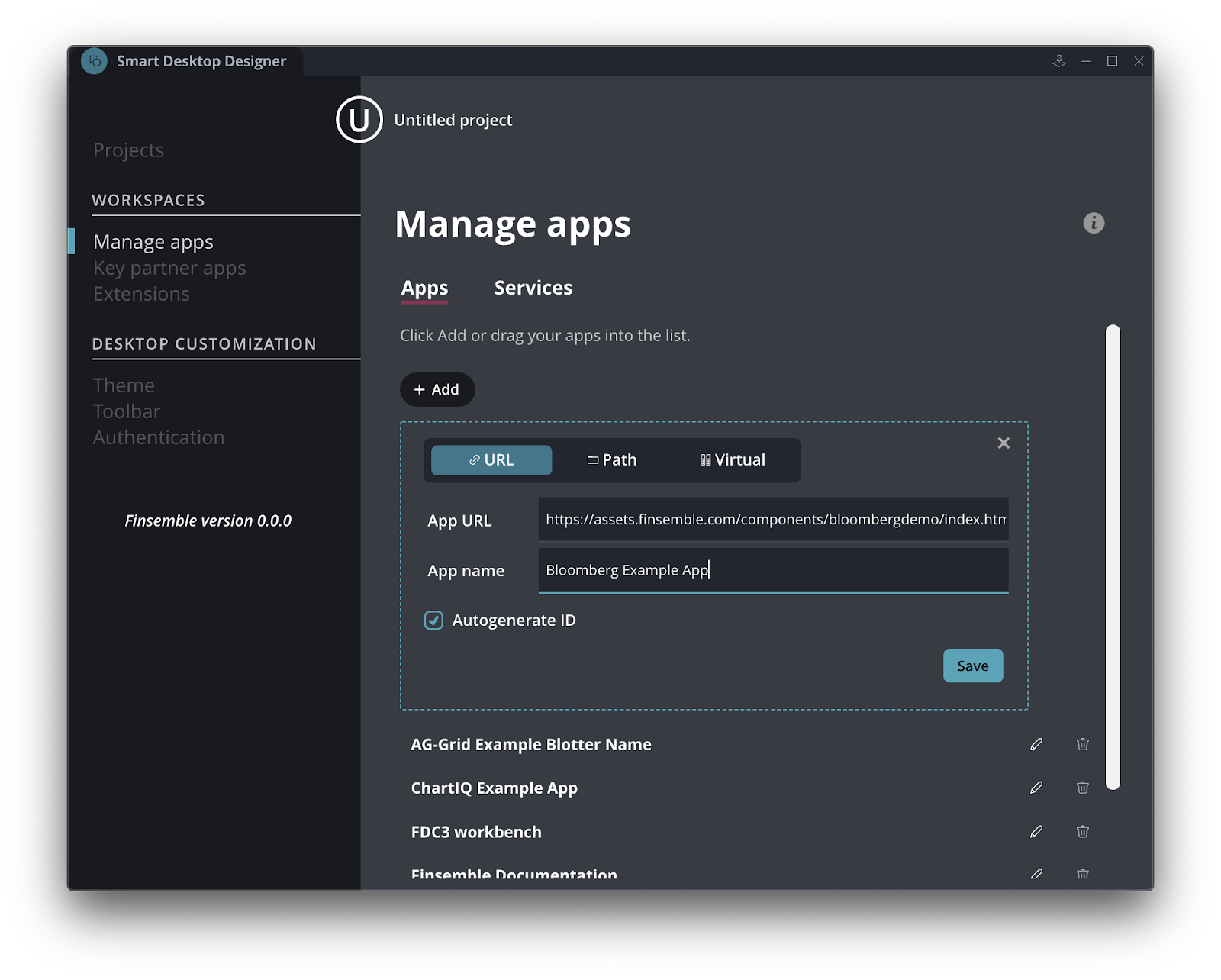This screenshot has width=1221, height=980.
Task: Select the Finsemble Documentation row
Action: (751, 875)
